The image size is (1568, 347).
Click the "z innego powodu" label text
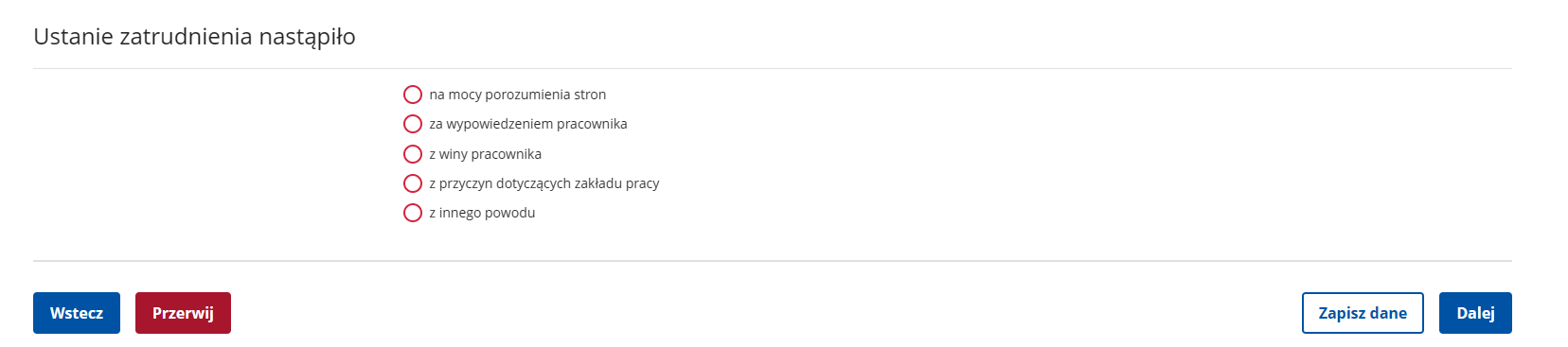click(482, 213)
